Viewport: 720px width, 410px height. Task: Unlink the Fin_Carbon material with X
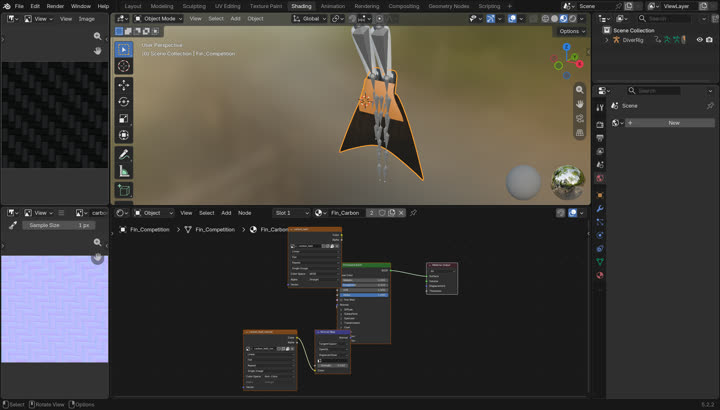pos(401,213)
